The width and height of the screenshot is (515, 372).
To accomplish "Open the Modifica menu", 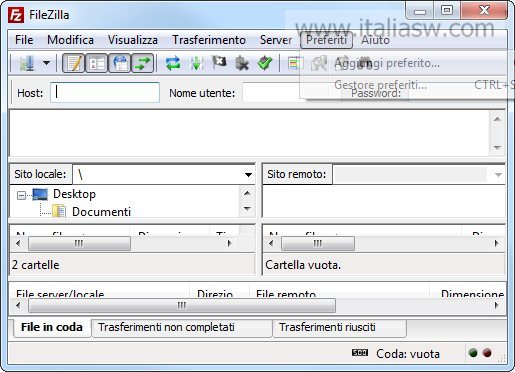I will (x=70, y=40).
